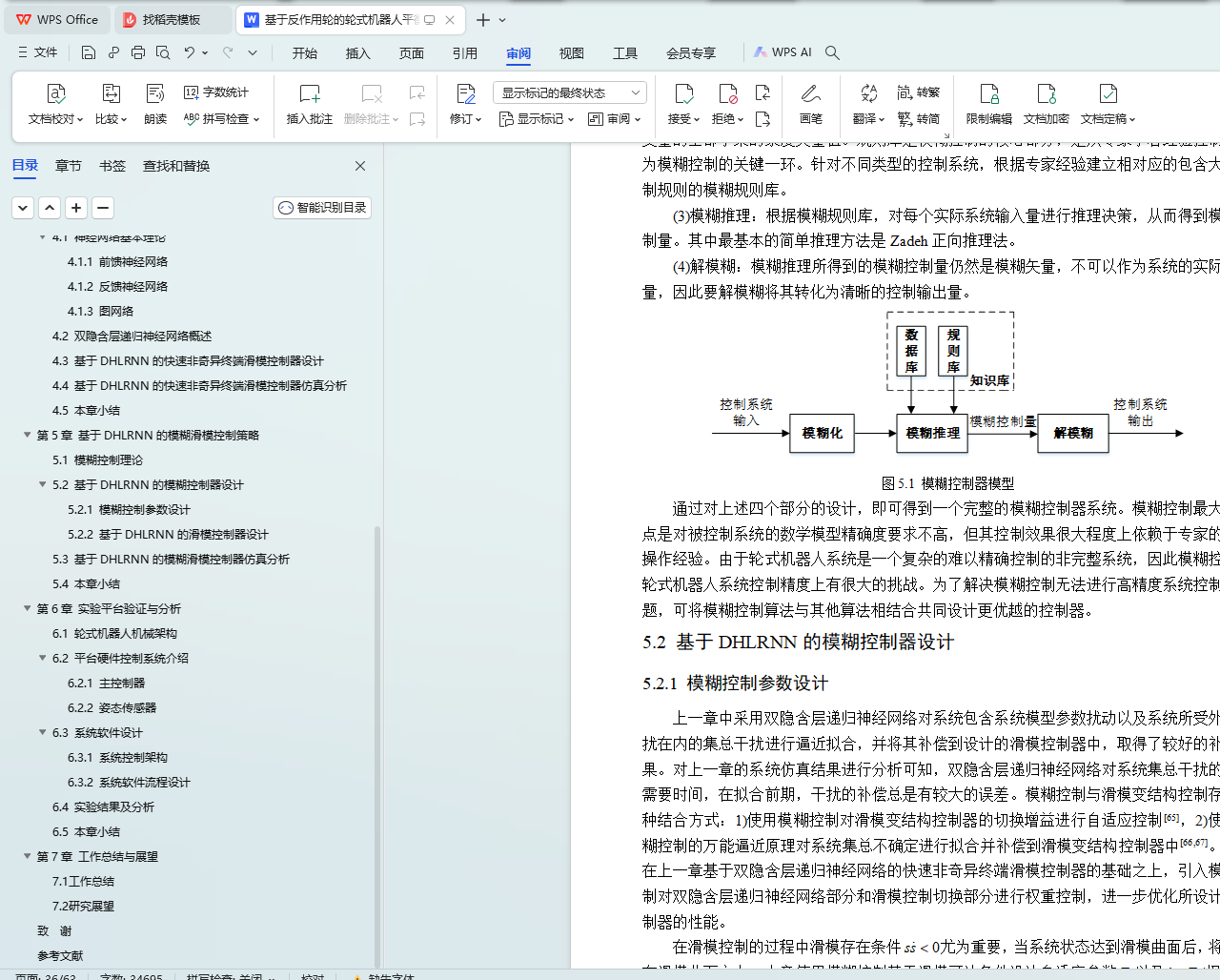The height and width of the screenshot is (980, 1220).
Task: Close the navigation pane
Action: point(360,166)
